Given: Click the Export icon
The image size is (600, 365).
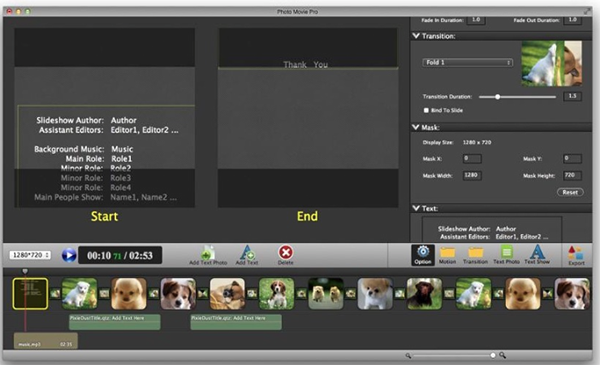Looking at the screenshot, I should (x=576, y=253).
